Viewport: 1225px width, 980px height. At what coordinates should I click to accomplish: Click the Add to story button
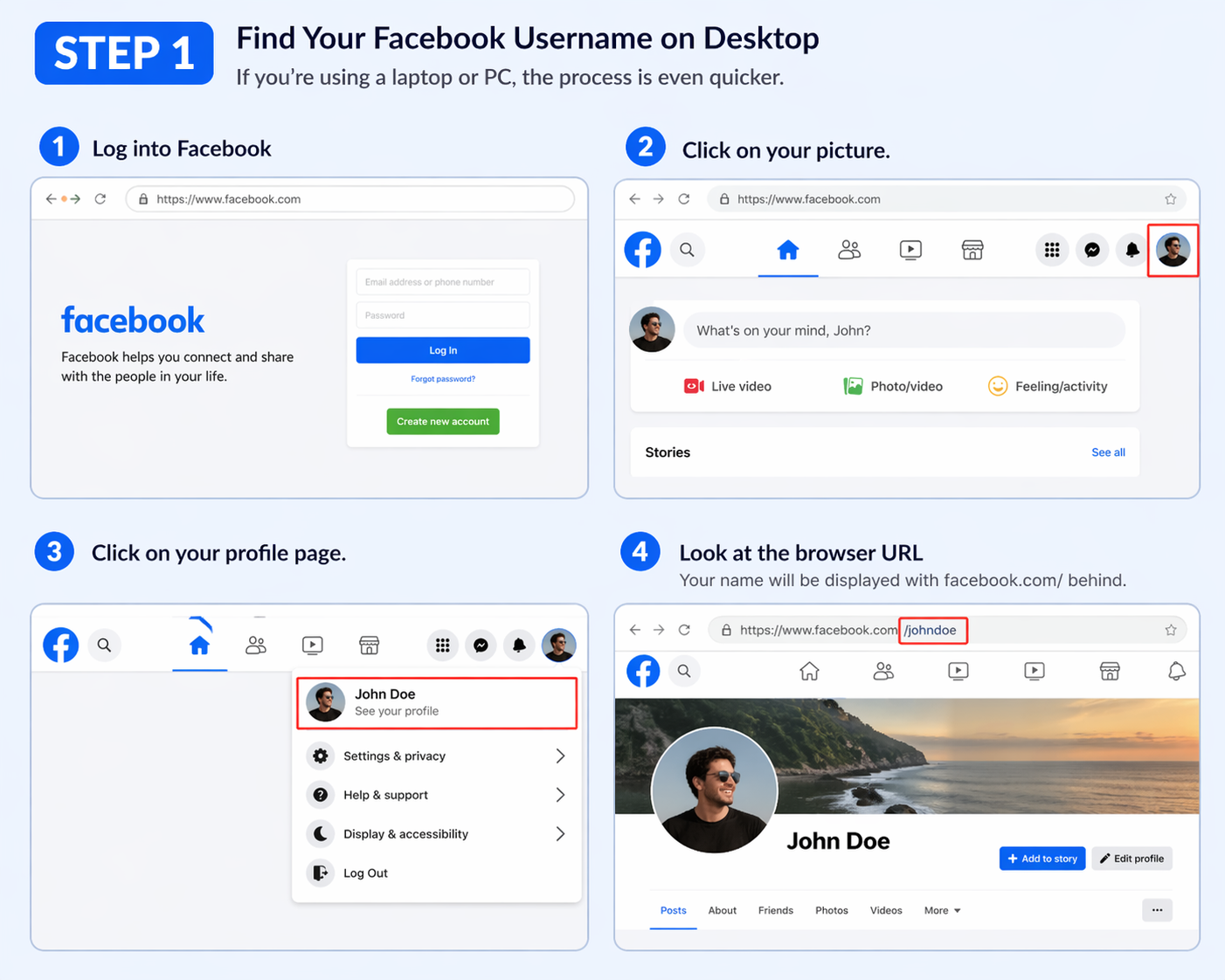[1042, 859]
